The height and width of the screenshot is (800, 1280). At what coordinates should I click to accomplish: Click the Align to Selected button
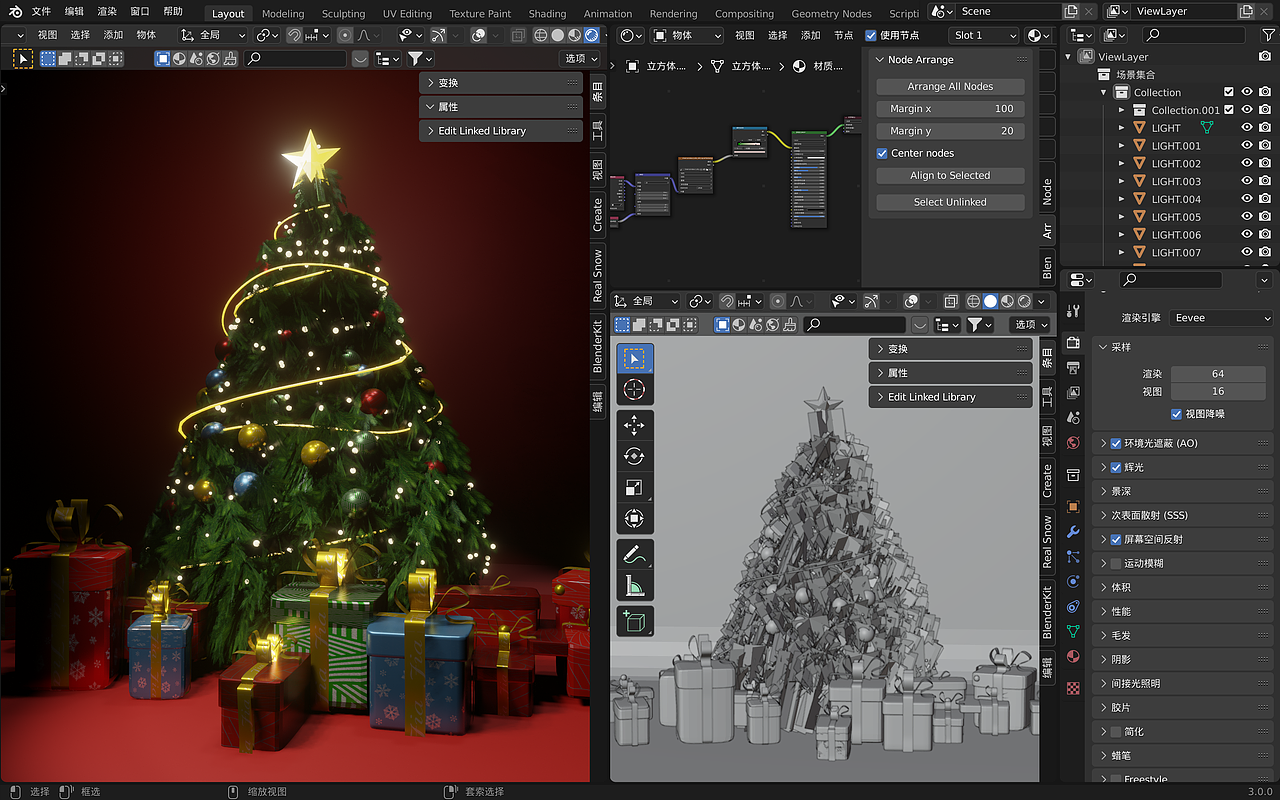click(x=950, y=176)
